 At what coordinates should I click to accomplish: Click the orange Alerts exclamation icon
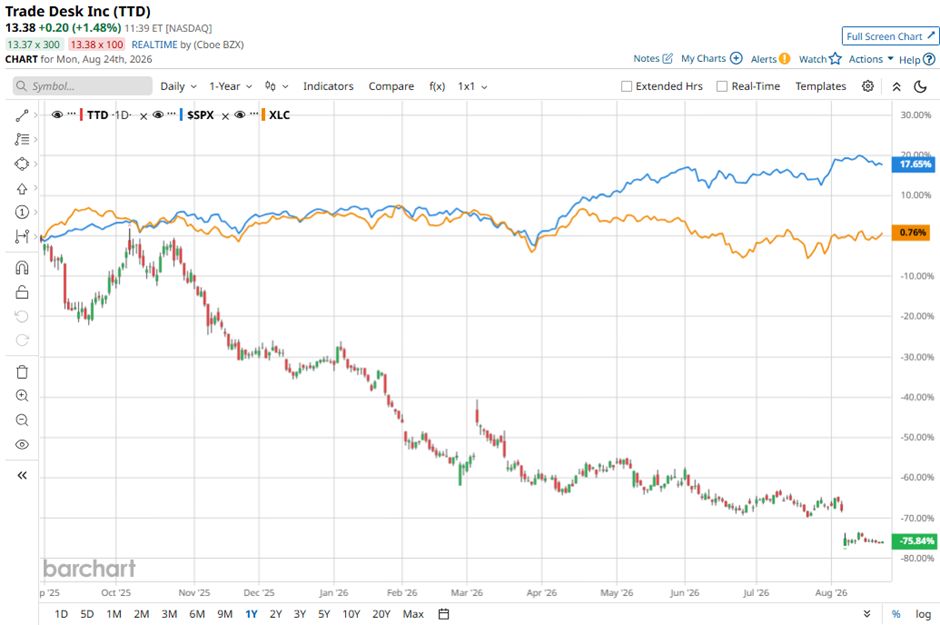click(784, 59)
